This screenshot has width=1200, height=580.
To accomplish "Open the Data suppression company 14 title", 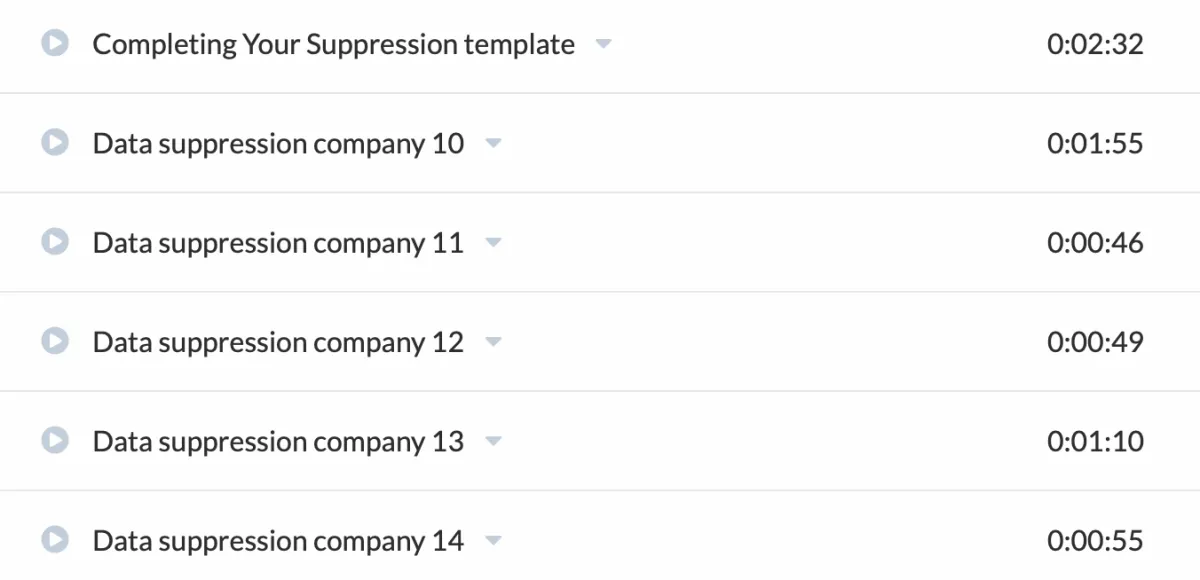I will coord(279,541).
